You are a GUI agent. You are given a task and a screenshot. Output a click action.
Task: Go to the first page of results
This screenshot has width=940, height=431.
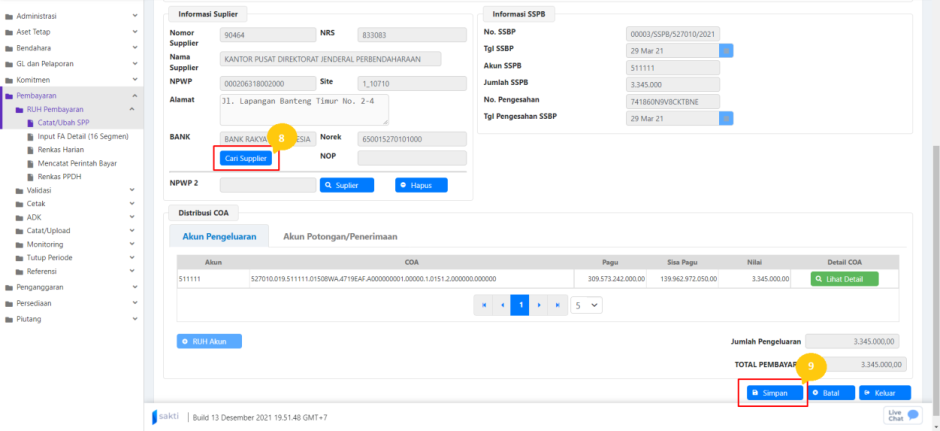click(x=484, y=305)
